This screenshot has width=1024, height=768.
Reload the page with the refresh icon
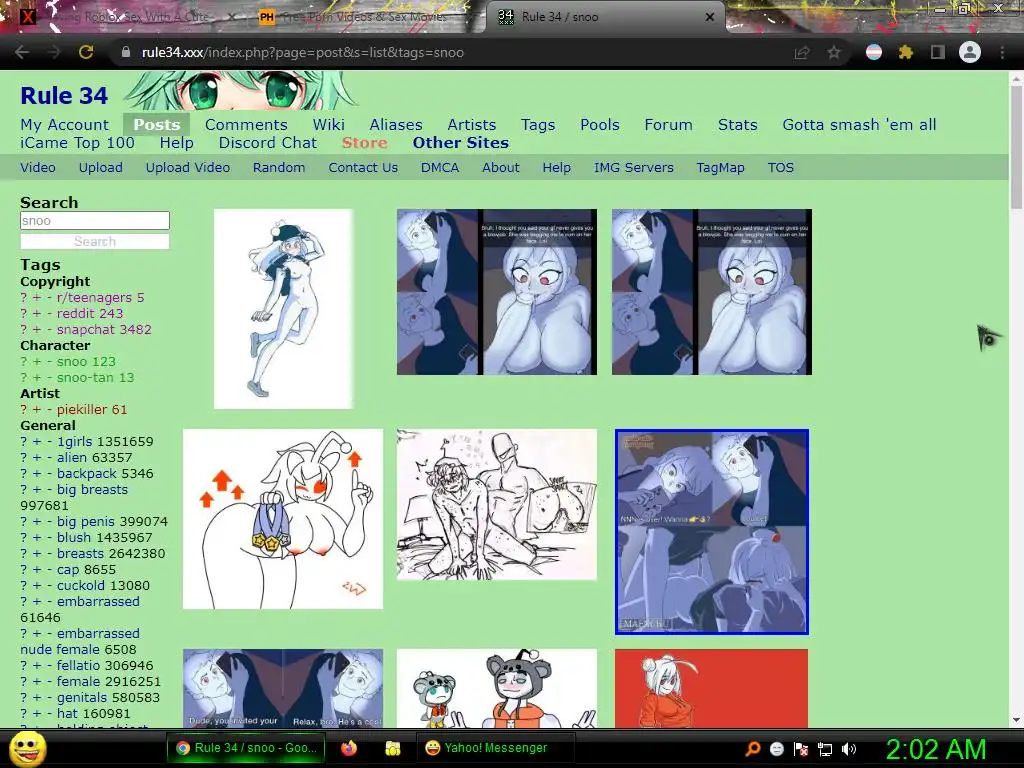click(86, 52)
